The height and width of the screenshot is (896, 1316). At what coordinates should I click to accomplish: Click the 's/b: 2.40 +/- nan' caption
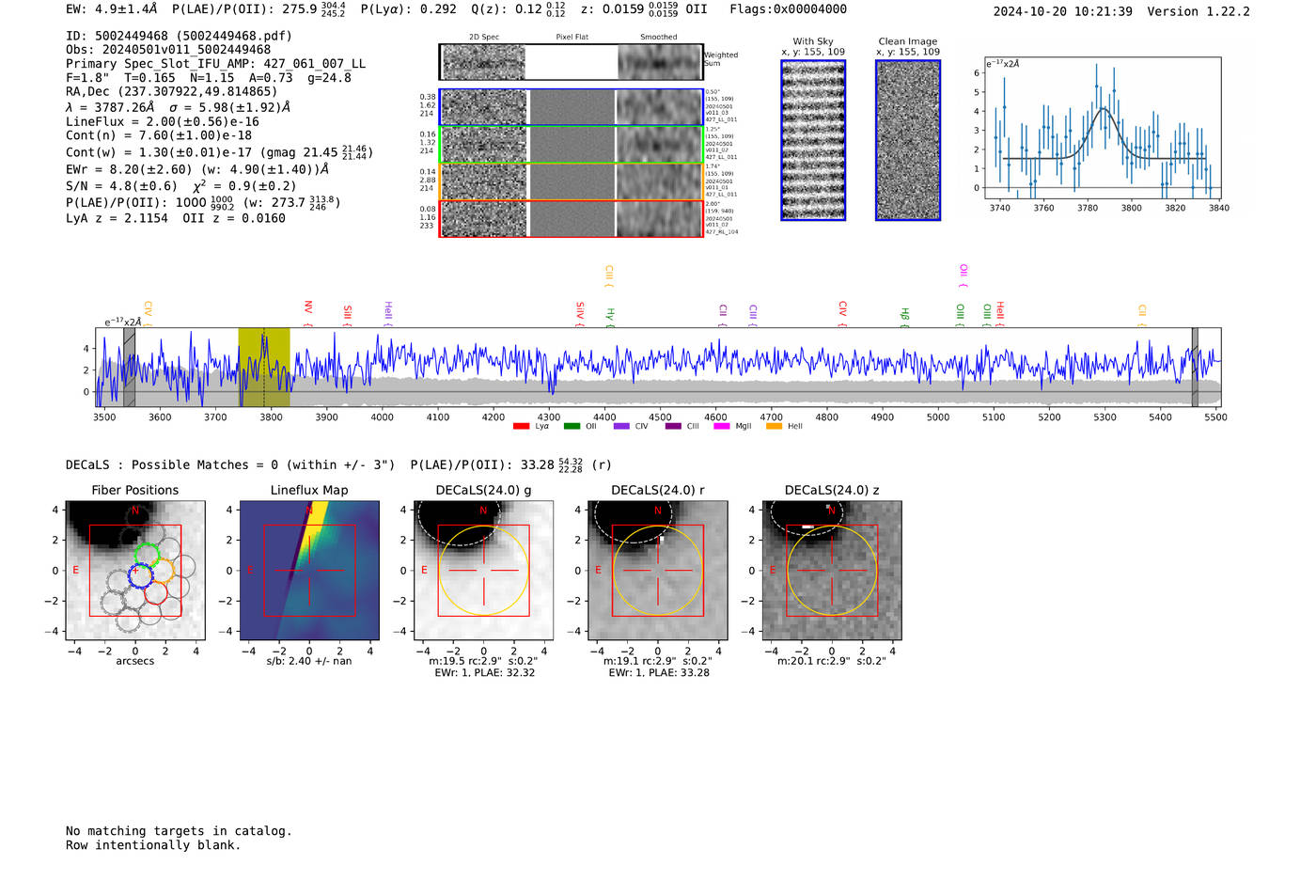(309, 661)
